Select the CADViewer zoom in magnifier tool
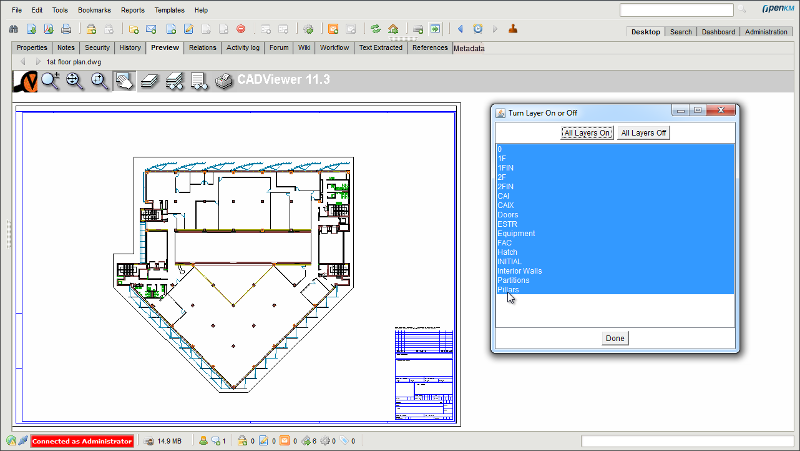This screenshot has height=451, width=800. coord(51,81)
